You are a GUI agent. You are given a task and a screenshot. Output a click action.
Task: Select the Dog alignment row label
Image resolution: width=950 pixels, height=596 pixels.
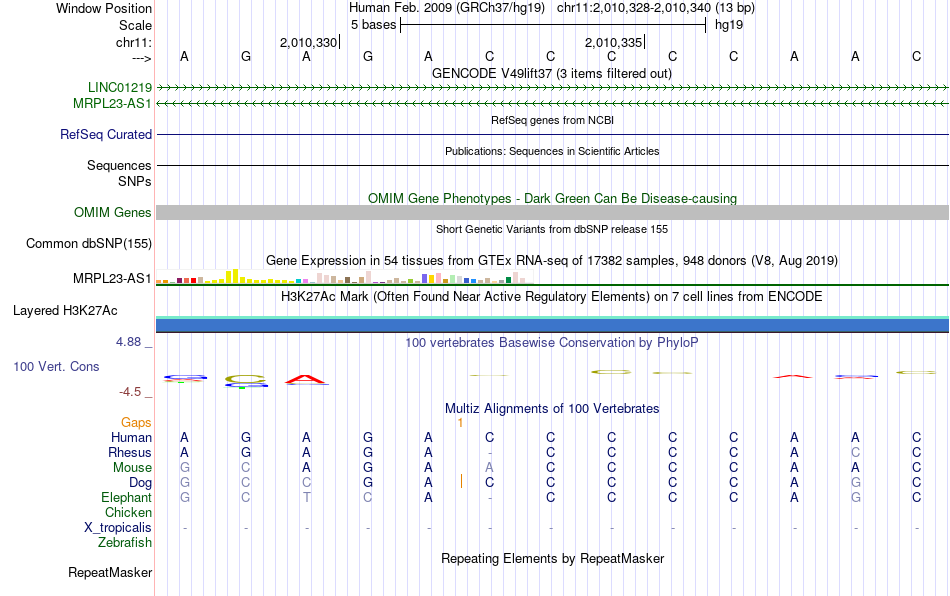[141, 483]
